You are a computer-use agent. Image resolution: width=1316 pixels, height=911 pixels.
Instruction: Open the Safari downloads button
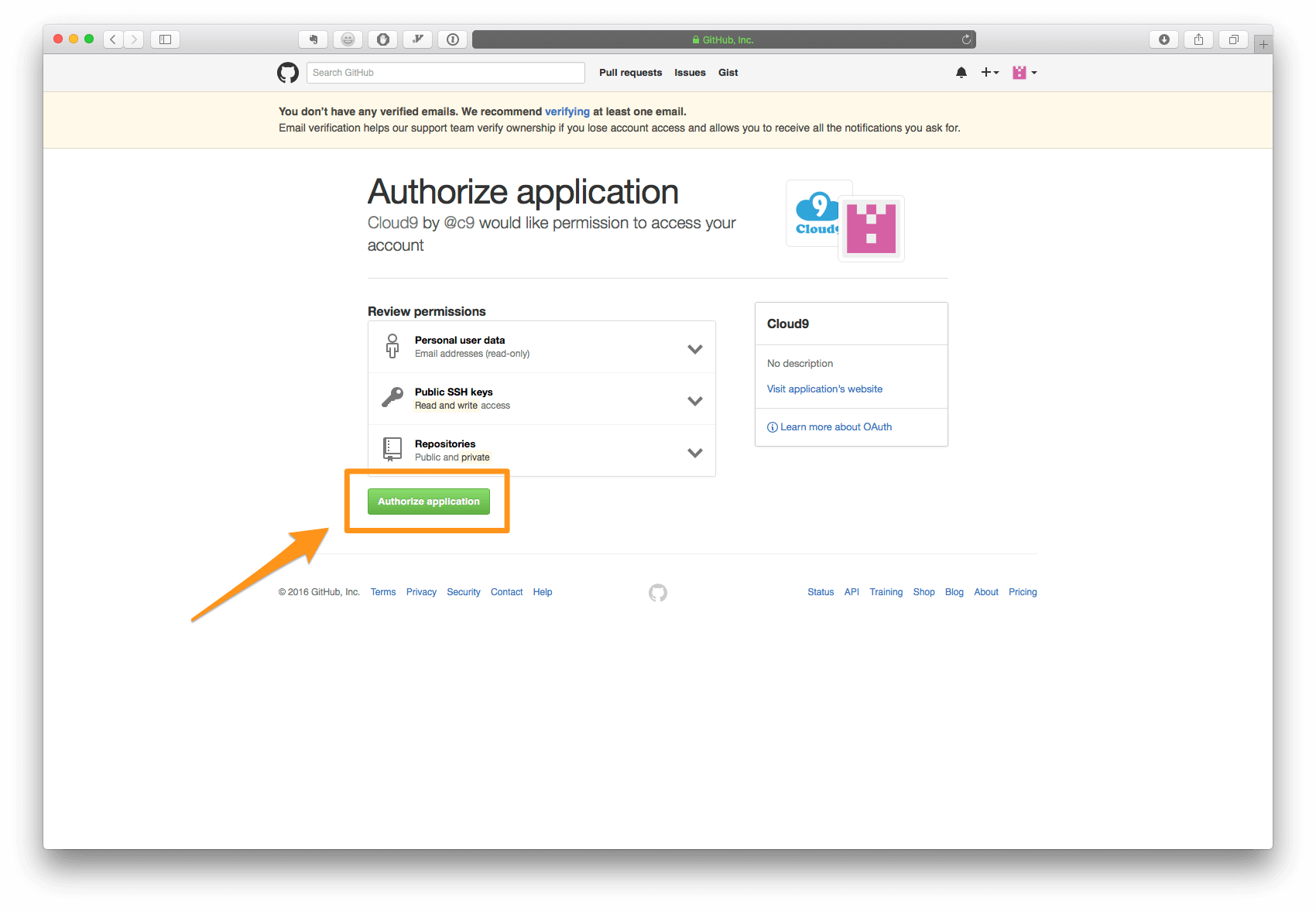(x=1163, y=39)
